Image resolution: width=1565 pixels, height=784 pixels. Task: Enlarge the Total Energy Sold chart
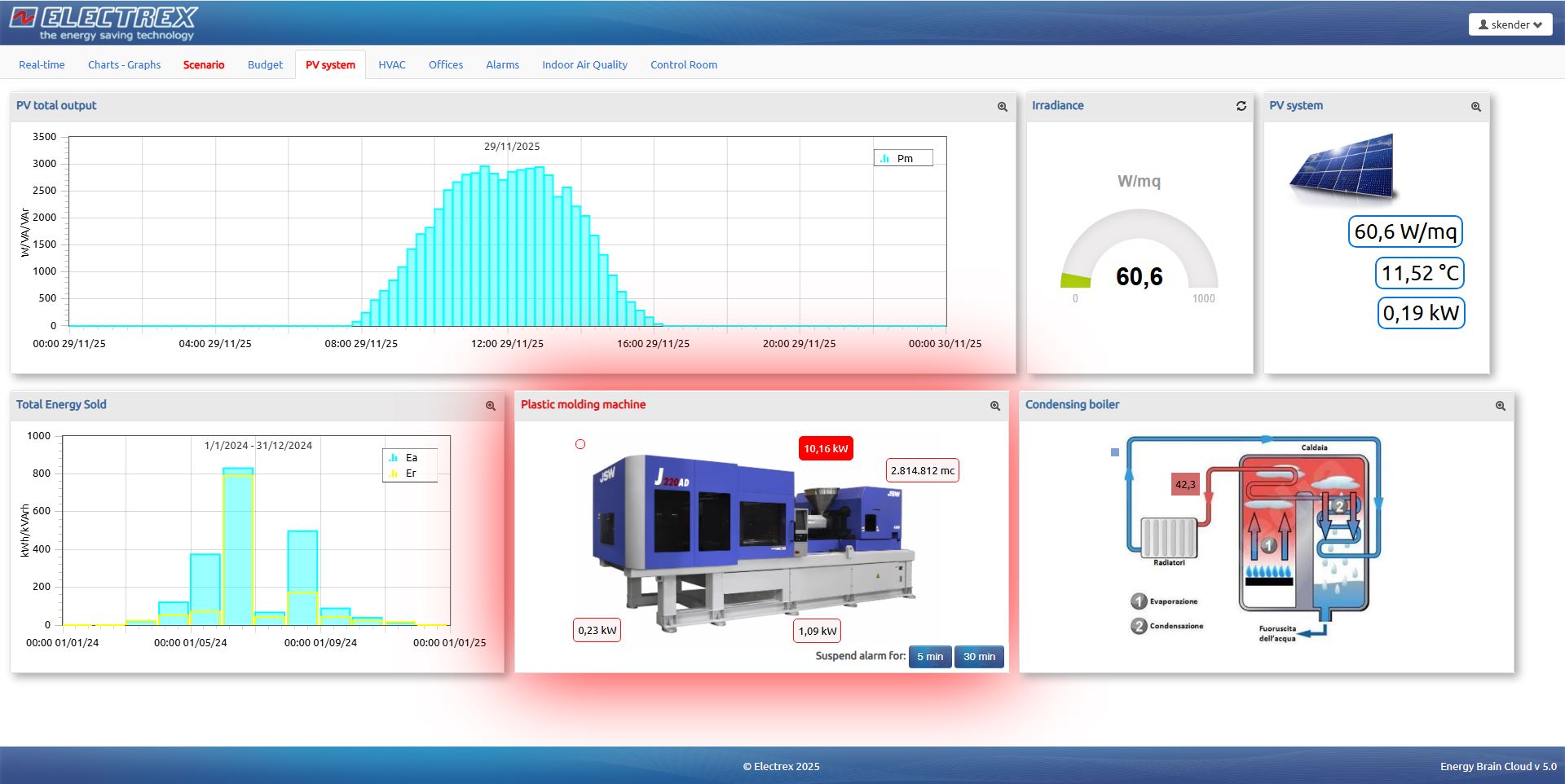pos(491,406)
